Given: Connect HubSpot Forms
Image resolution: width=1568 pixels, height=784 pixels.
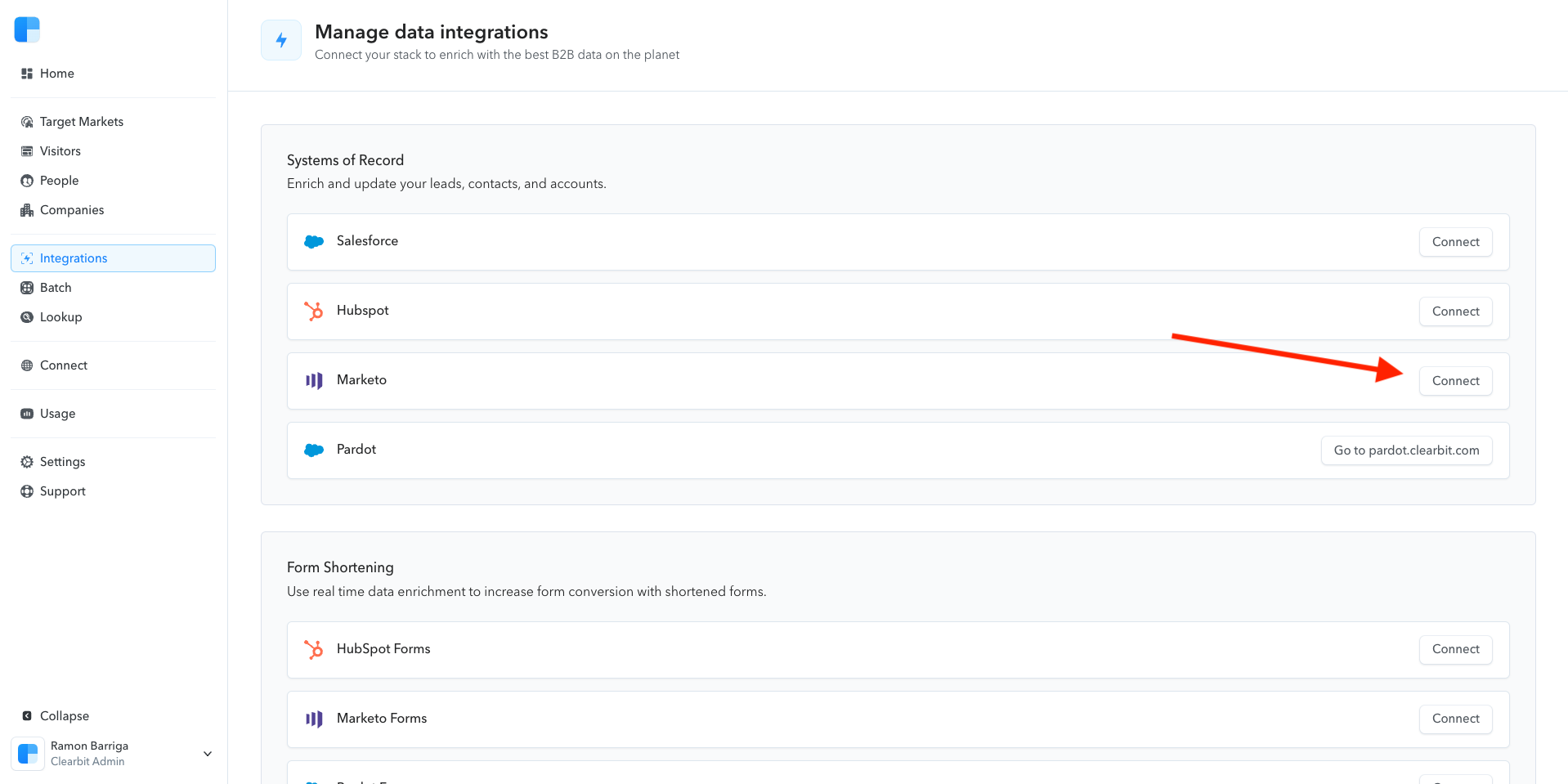Looking at the screenshot, I should pos(1455,649).
